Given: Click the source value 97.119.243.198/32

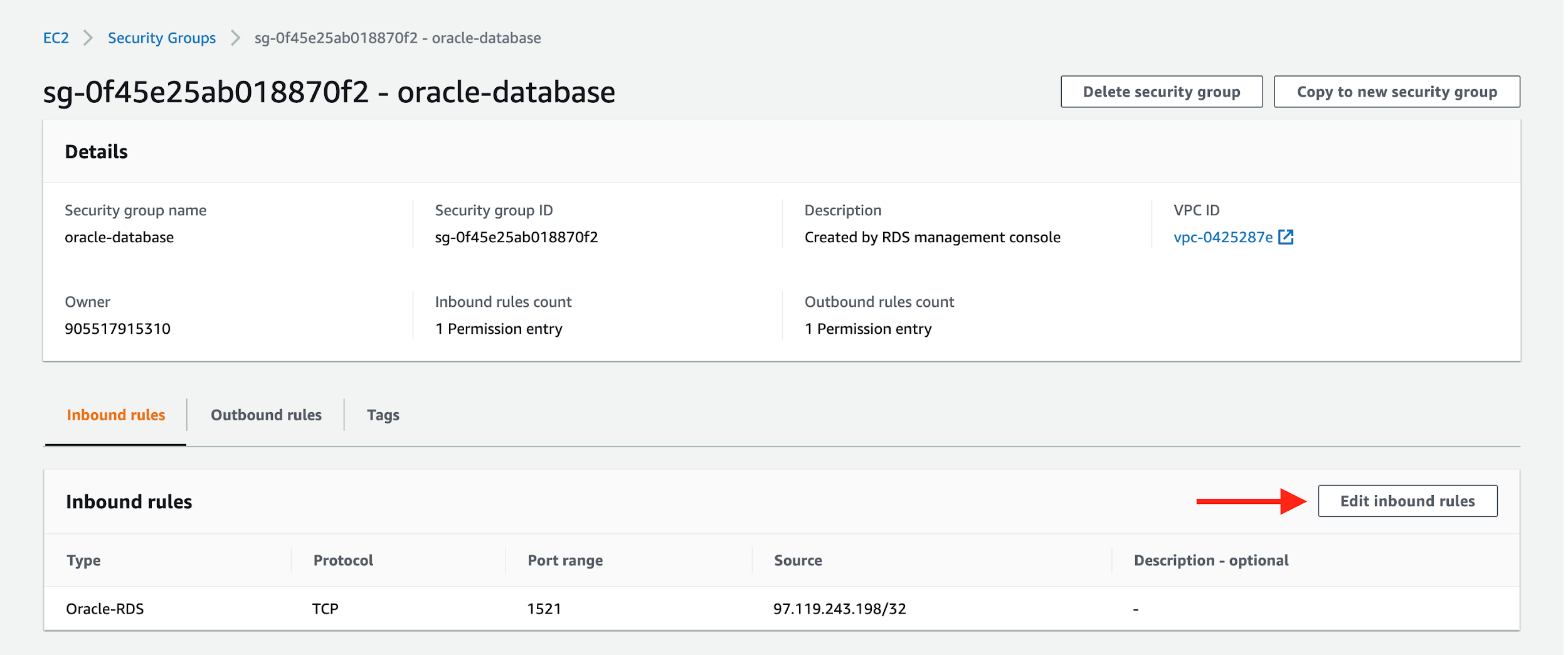Looking at the screenshot, I should point(840,608).
